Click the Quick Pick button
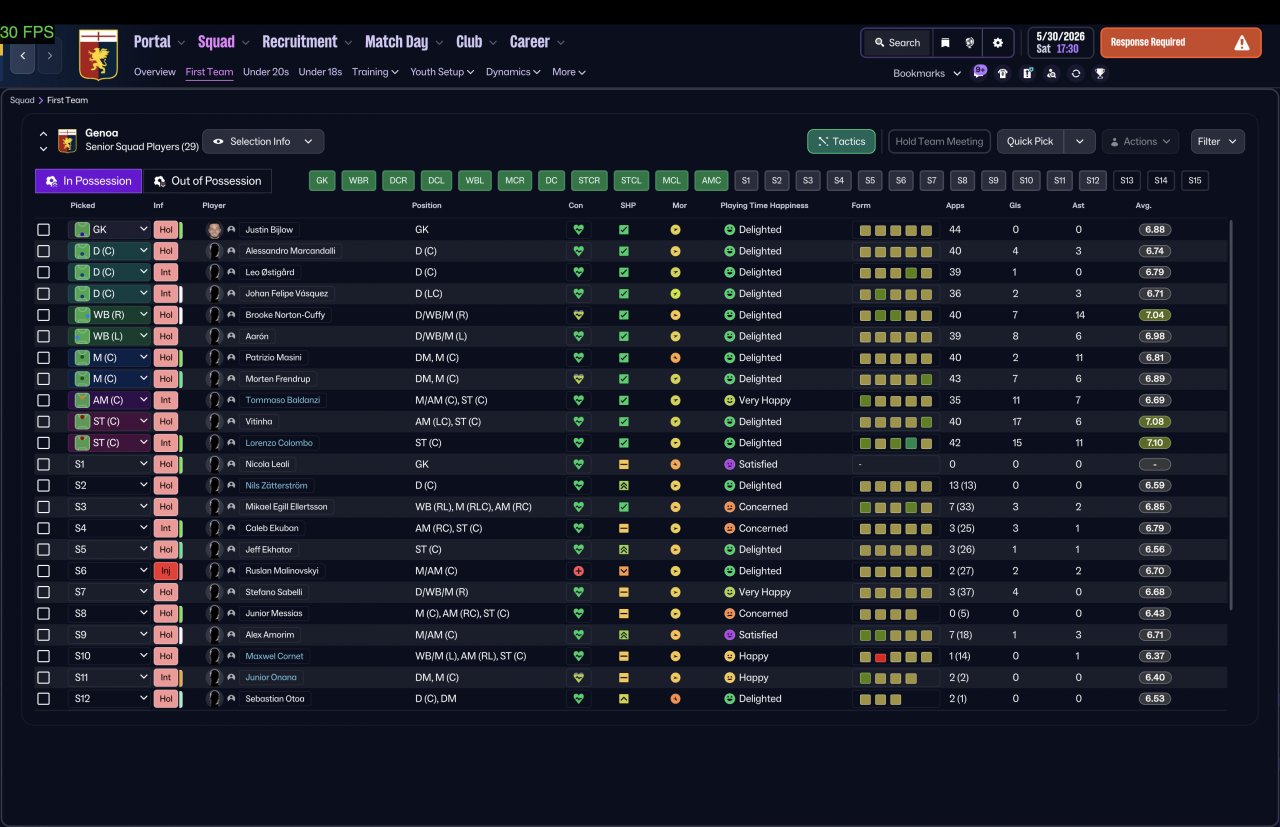Image resolution: width=1280 pixels, height=827 pixels. [x=1030, y=141]
